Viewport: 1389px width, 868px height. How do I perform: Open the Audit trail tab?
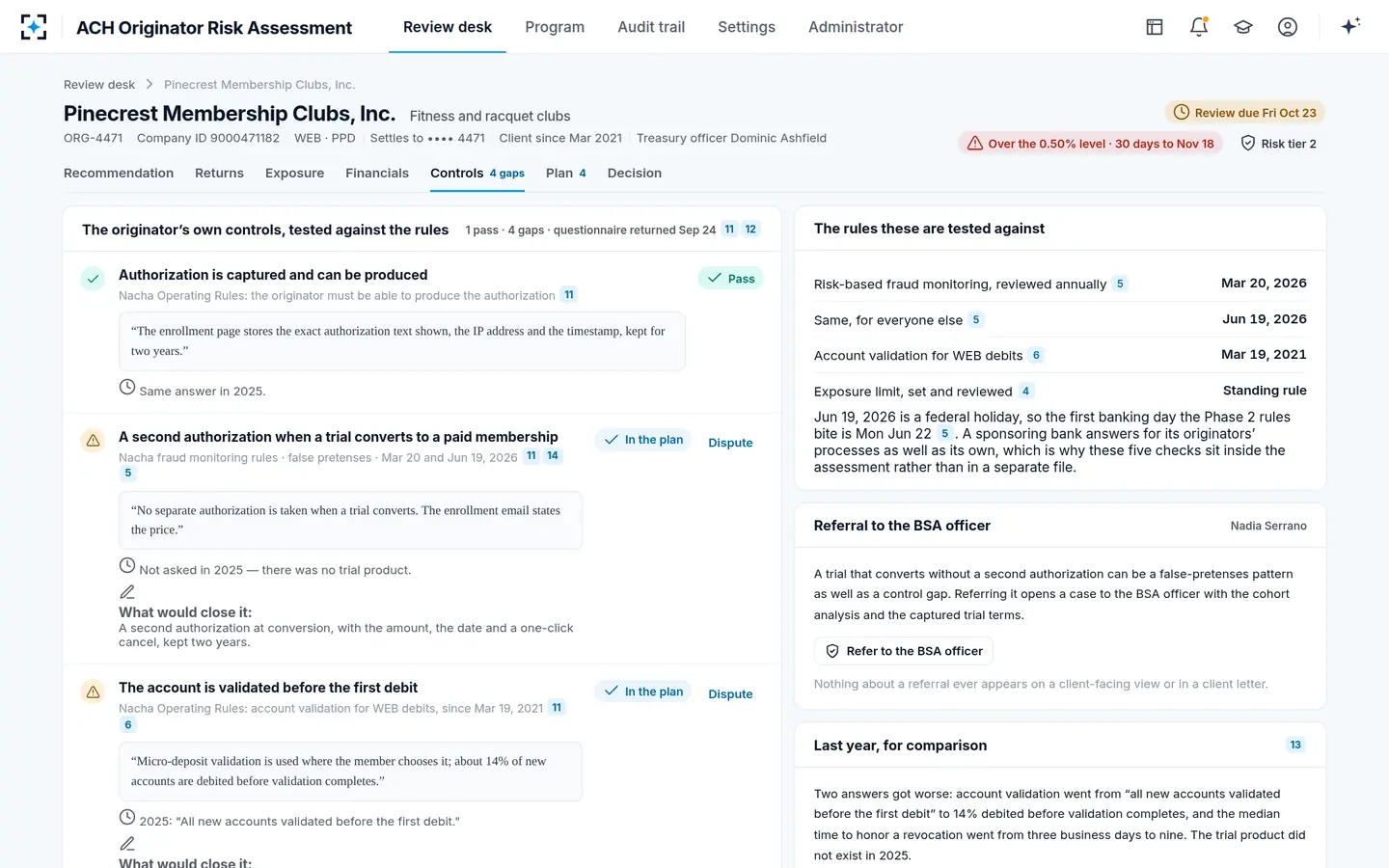click(651, 27)
